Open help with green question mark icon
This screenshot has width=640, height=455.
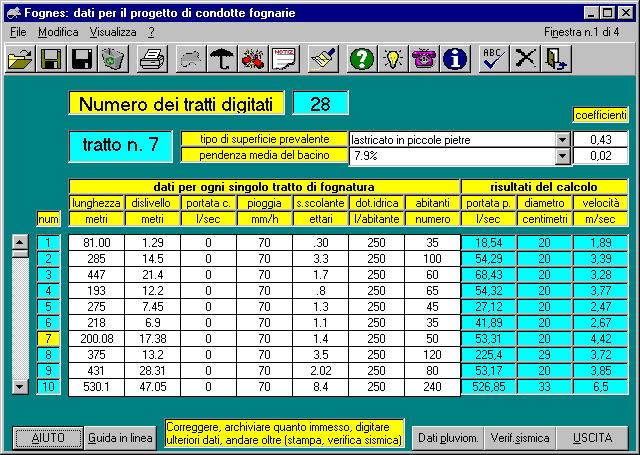pyautogui.click(x=362, y=60)
